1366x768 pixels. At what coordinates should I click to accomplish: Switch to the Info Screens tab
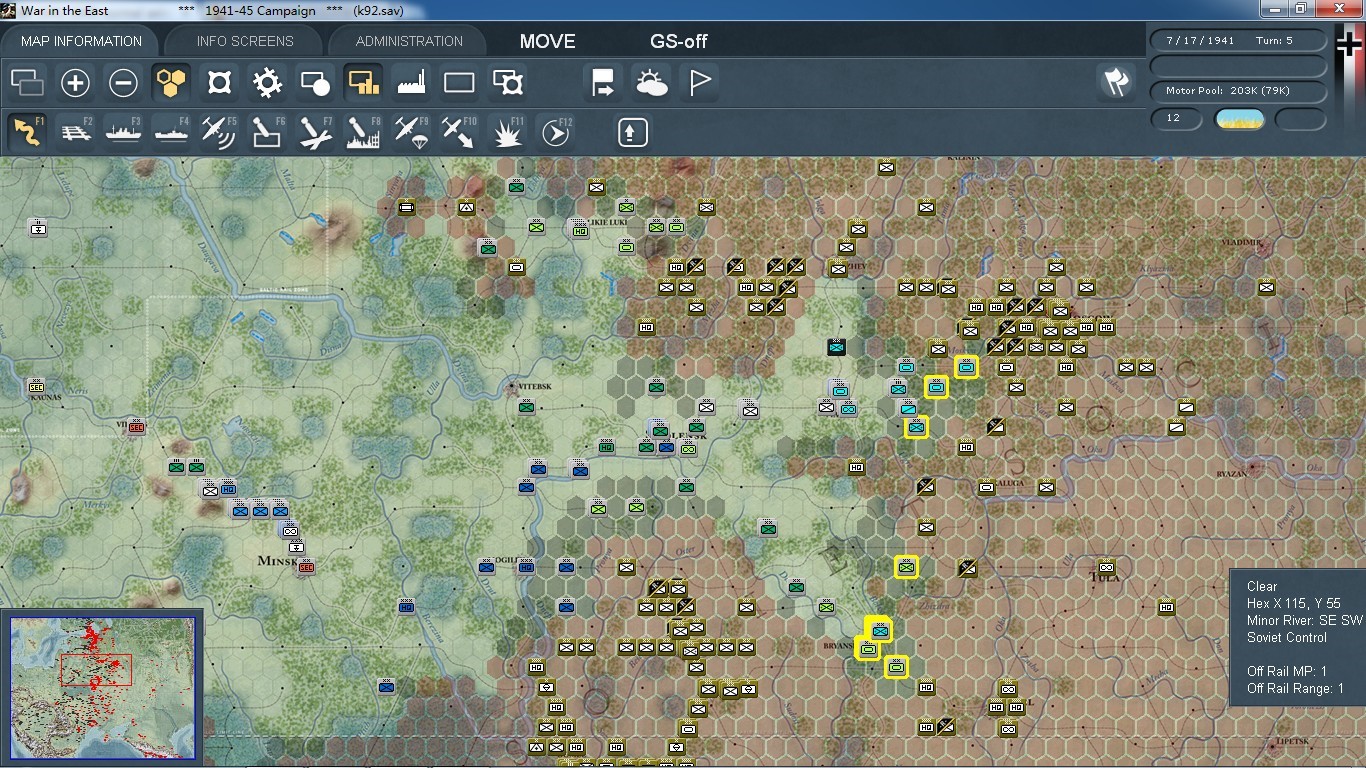click(245, 41)
